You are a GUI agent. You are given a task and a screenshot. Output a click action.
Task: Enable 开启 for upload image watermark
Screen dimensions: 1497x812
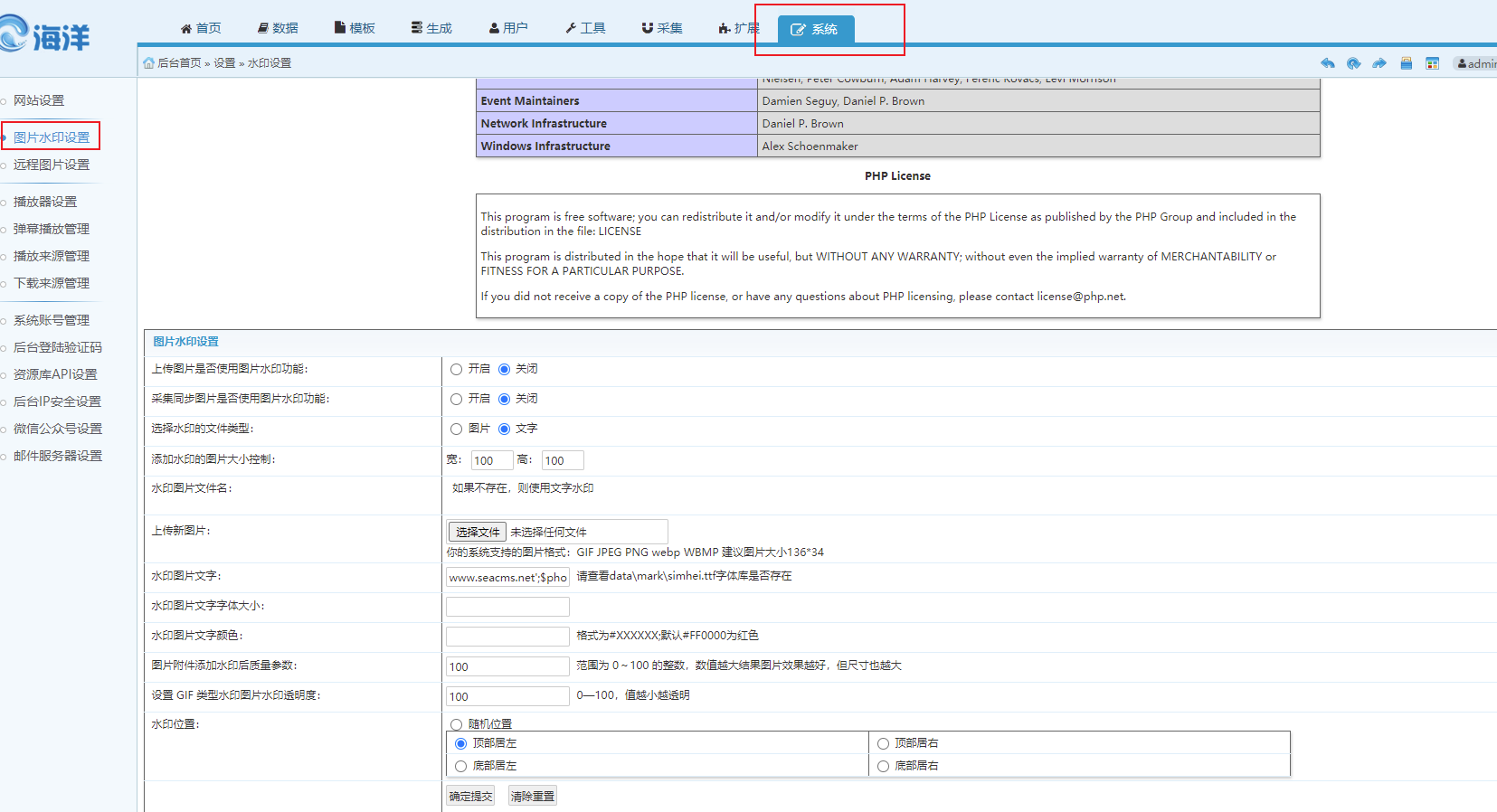(x=456, y=369)
